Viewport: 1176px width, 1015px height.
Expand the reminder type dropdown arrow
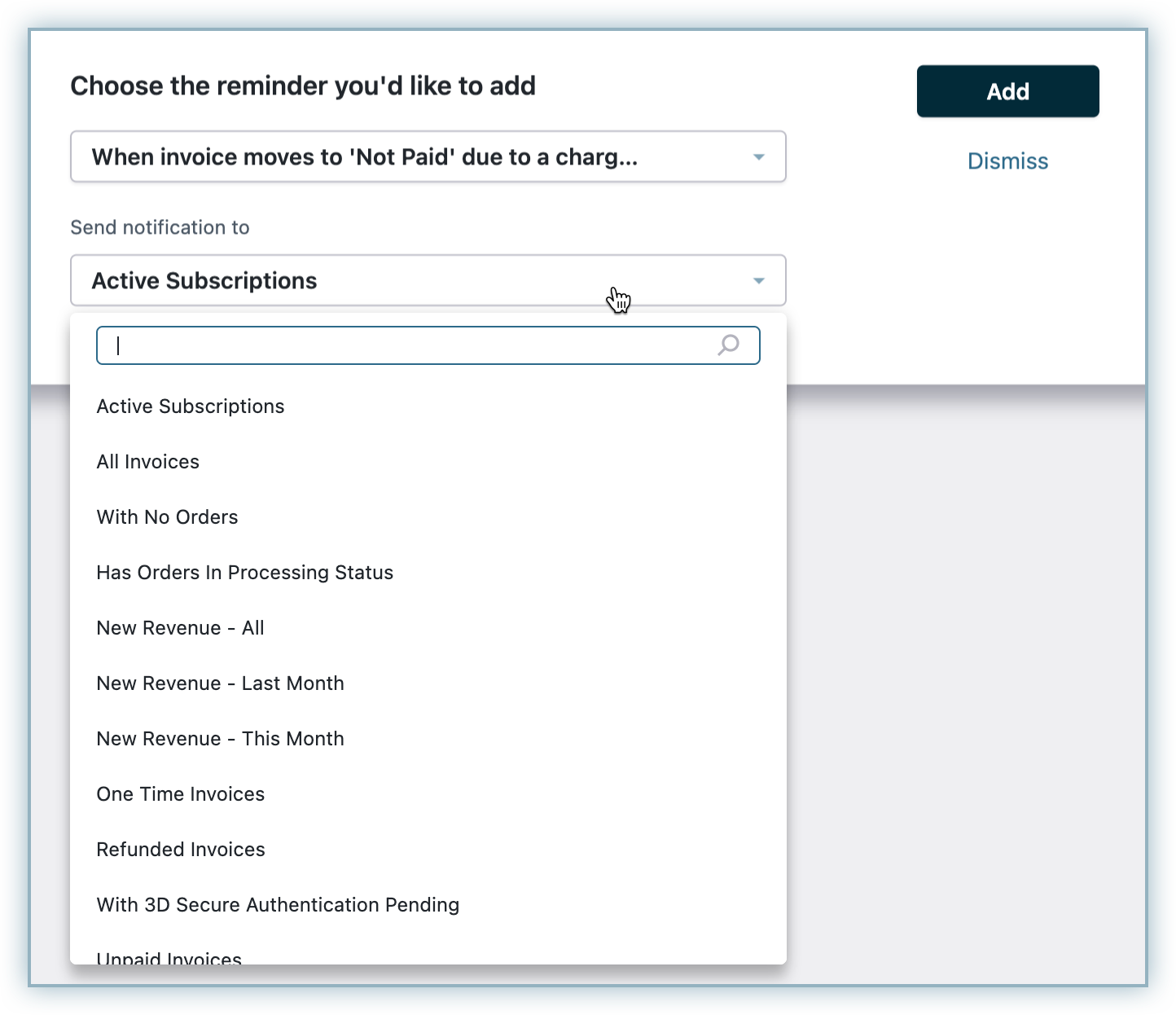[x=758, y=156]
